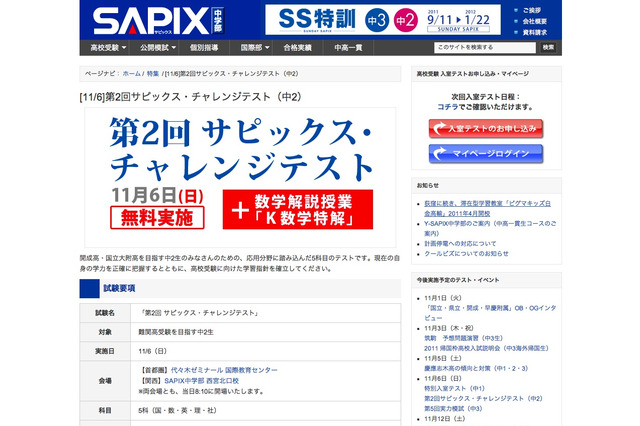This screenshot has height=426, width=640.
Task: Click the 11月1日（火）event date
Action: [x=443, y=298]
